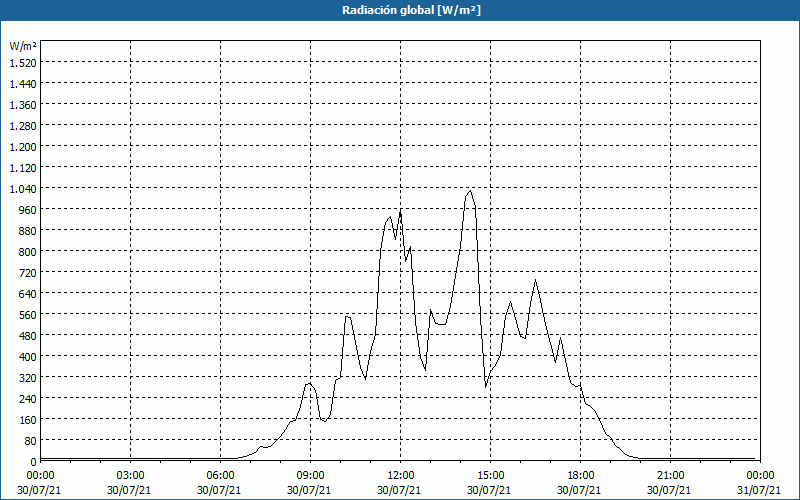This screenshot has height=500, width=800.
Task: Click the "30/07/21" date under 18:00
Action: pyautogui.click(x=579, y=490)
